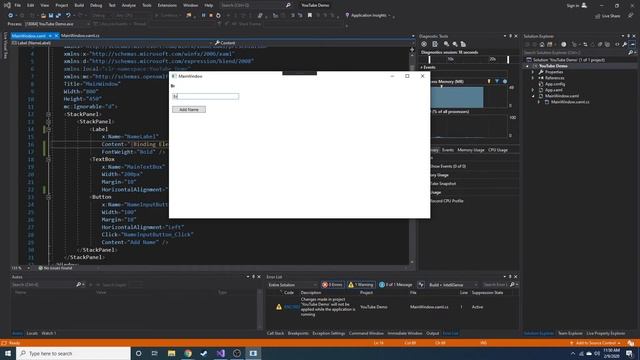Click the bookmark toolbar icon
The height and width of the screenshot is (360, 640).
[x=310, y=16]
